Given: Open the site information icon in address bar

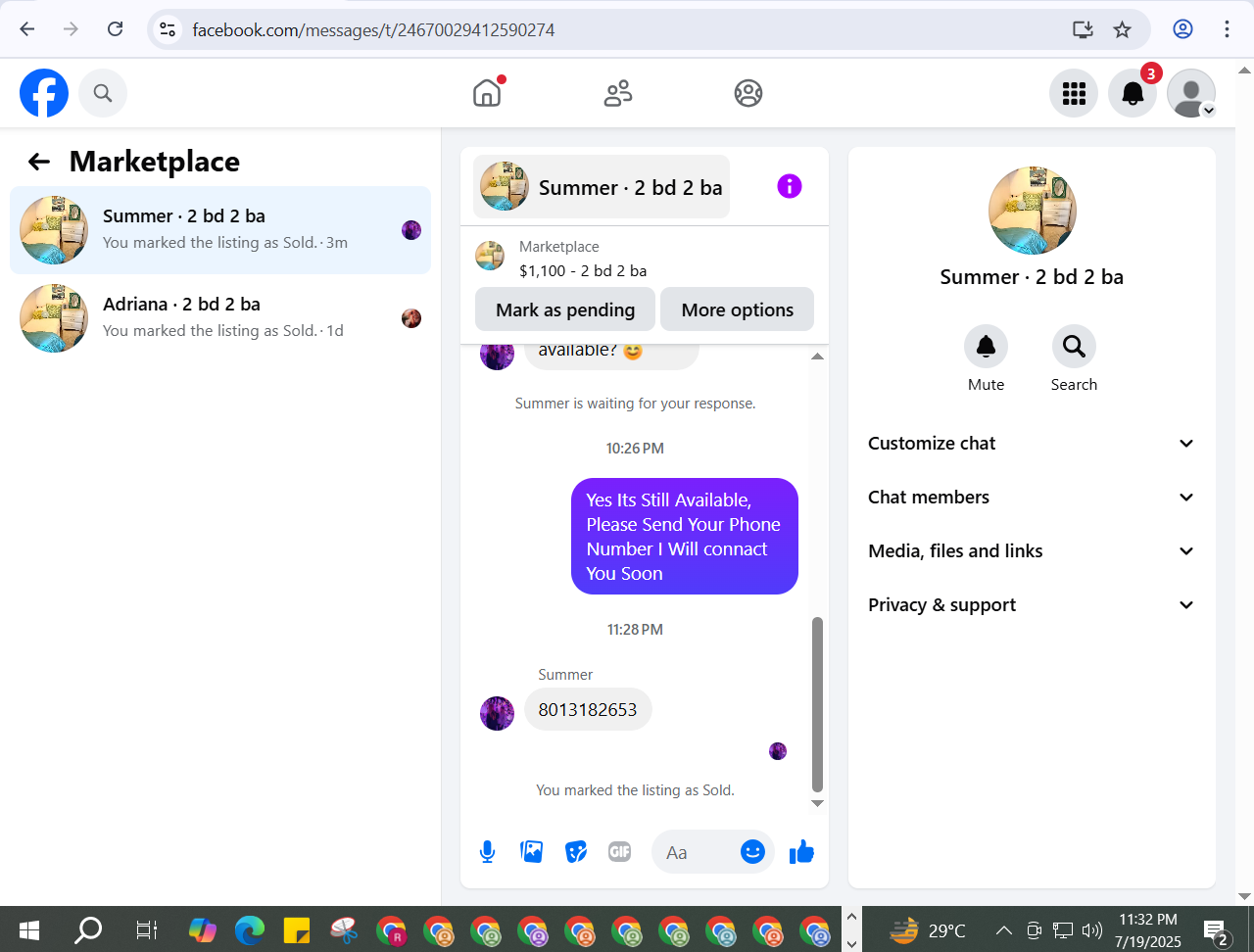Looking at the screenshot, I should 169,29.
